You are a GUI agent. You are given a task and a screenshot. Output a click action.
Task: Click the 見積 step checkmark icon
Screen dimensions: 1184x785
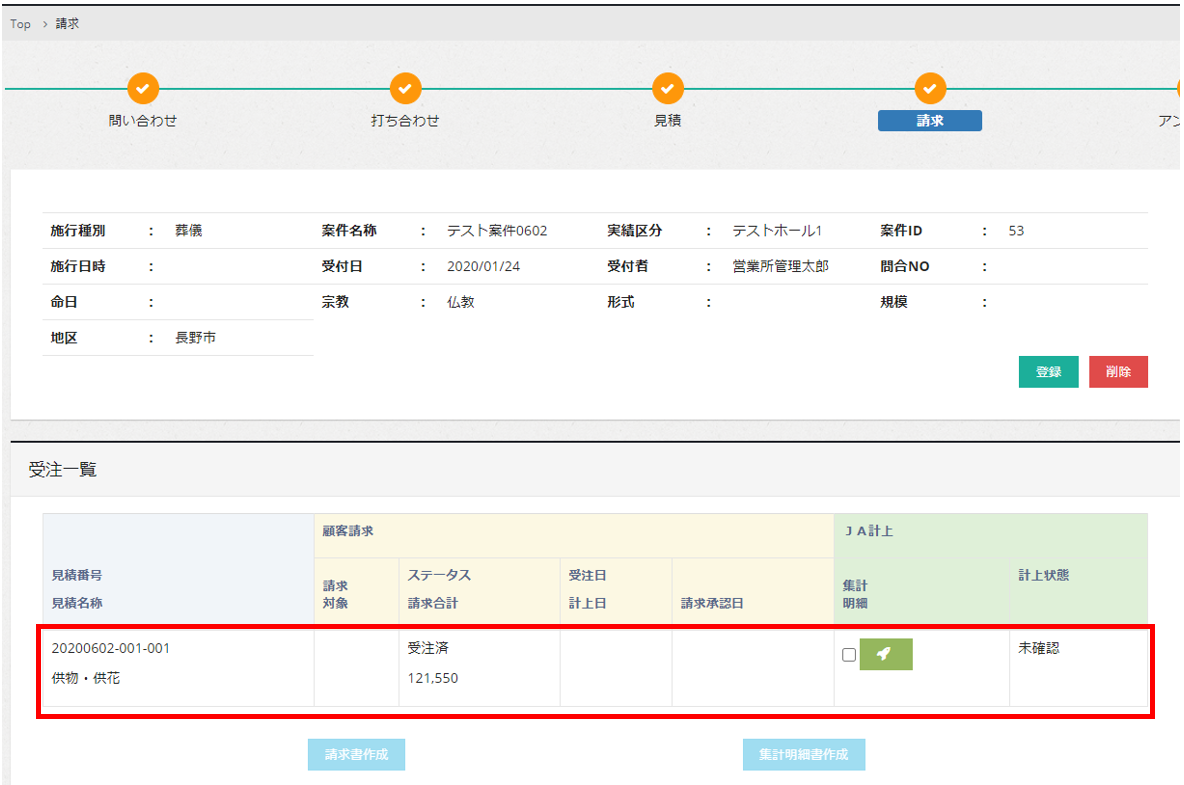(x=667, y=89)
